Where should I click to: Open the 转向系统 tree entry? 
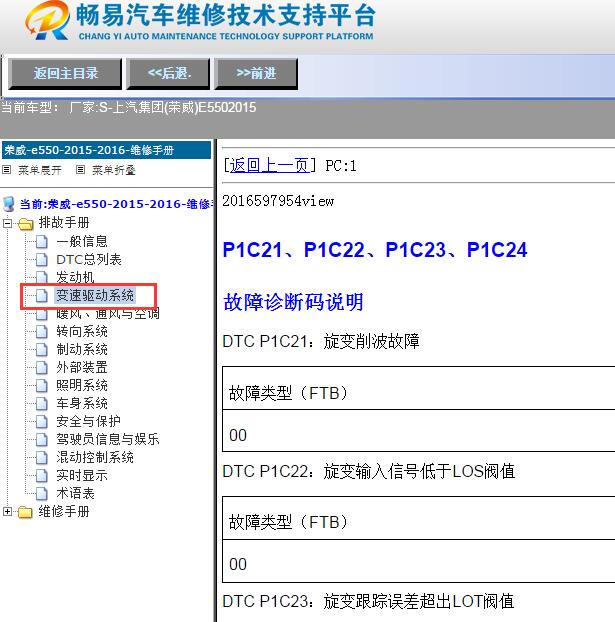point(82,331)
